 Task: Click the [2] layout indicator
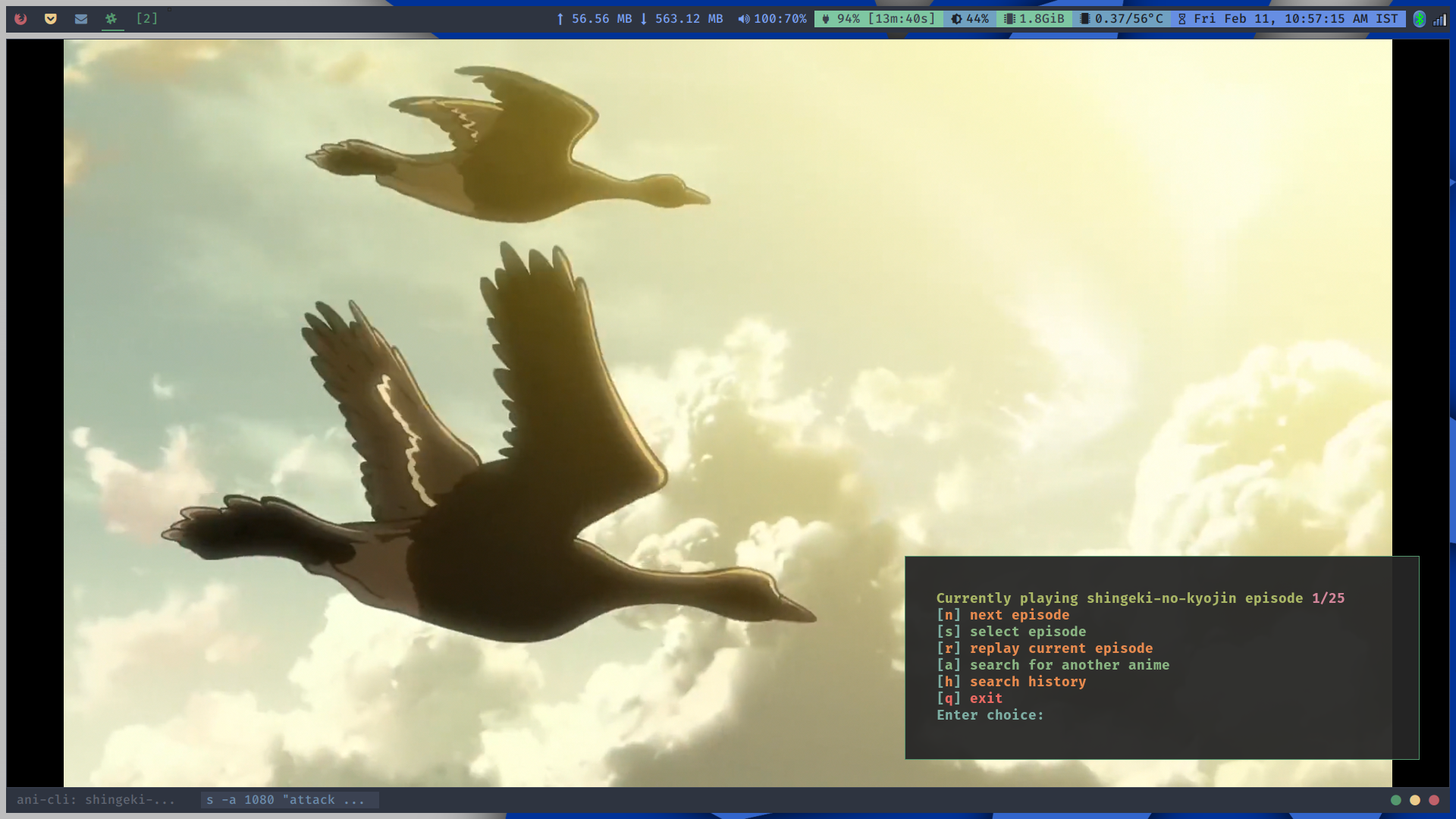click(147, 18)
